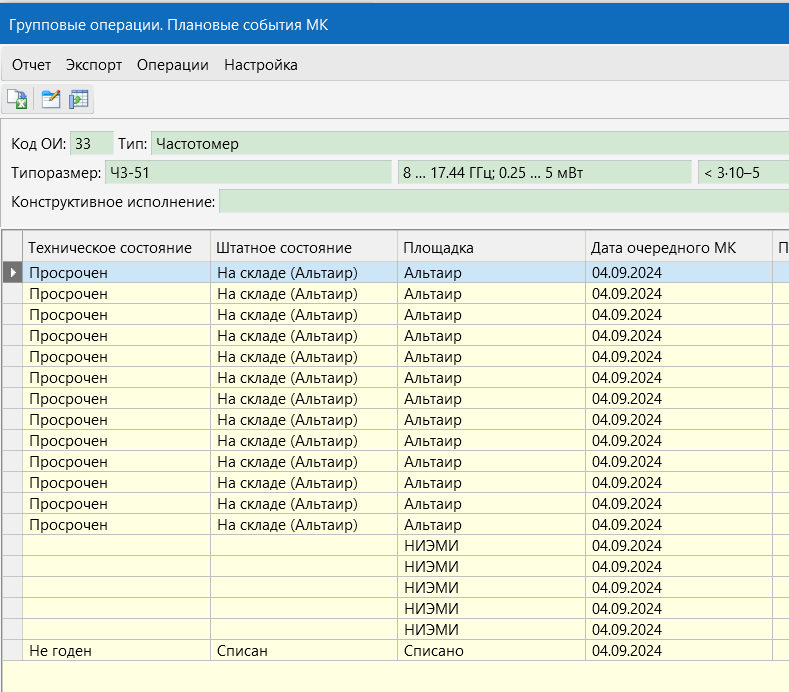Click the range field 8 ... 17.44 ГГц
The height and width of the screenshot is (692, 789).
click(544, 173)
